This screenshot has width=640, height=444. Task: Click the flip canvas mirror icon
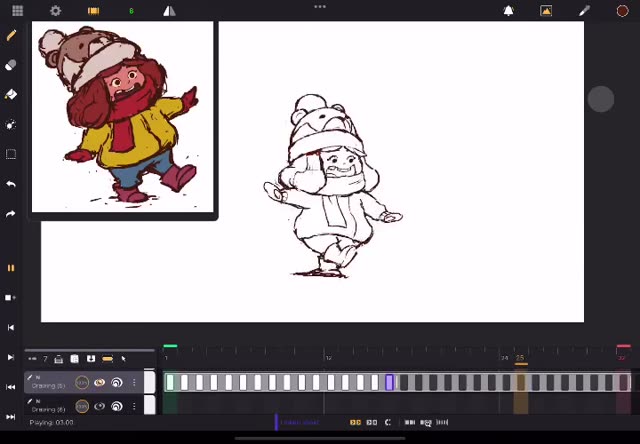pos(169,11)
